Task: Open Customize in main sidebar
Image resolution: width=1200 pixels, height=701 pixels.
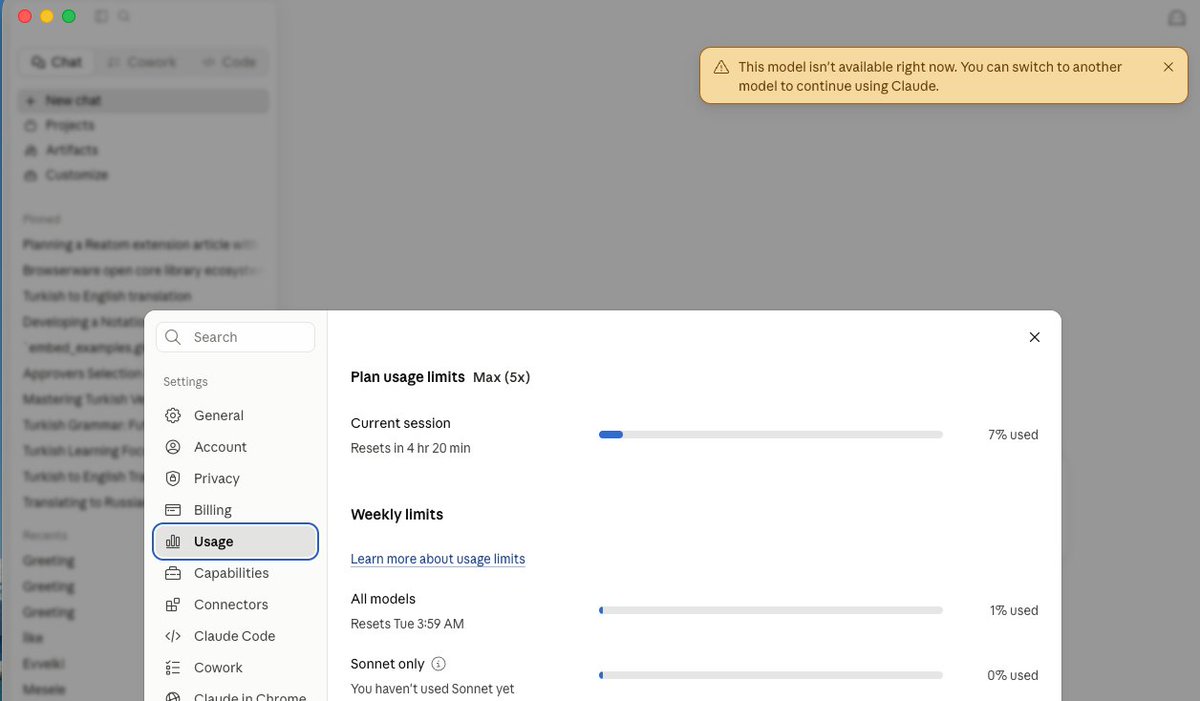Action: [x=143, y=175]
